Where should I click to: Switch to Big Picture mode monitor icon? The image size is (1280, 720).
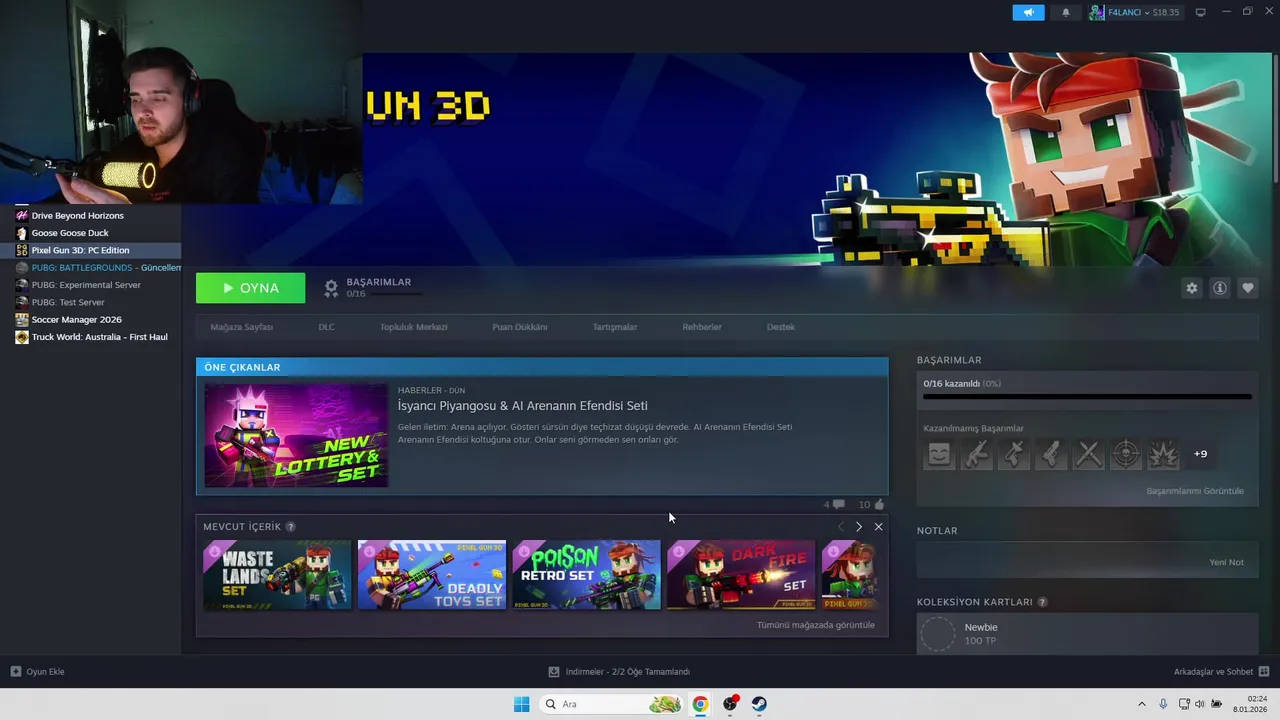click(x=1201, y=12)
